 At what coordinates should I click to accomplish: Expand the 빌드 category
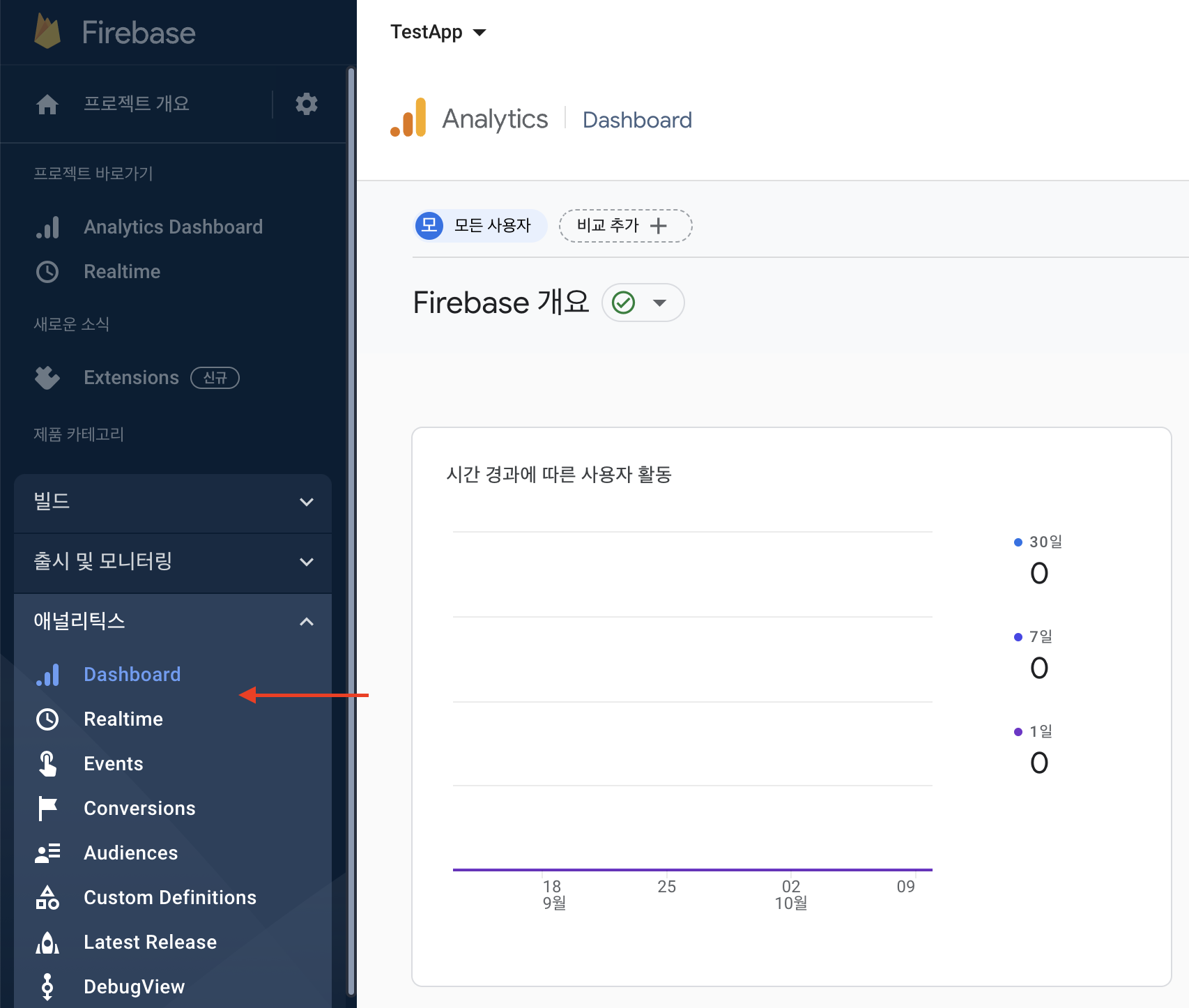(x=173, y=502)
